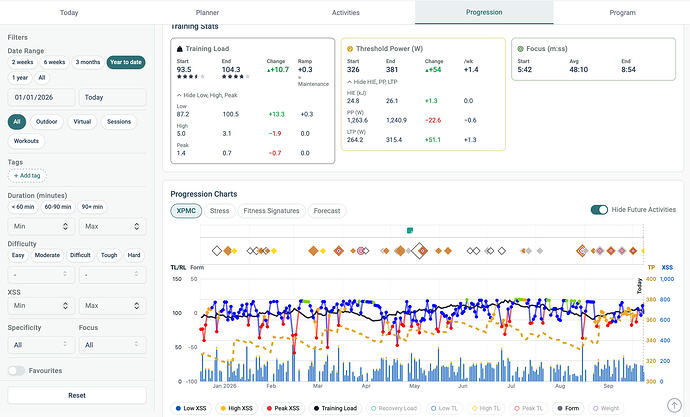Filter by Workouts
Screen dimensions: 690x417
(26, 141)
